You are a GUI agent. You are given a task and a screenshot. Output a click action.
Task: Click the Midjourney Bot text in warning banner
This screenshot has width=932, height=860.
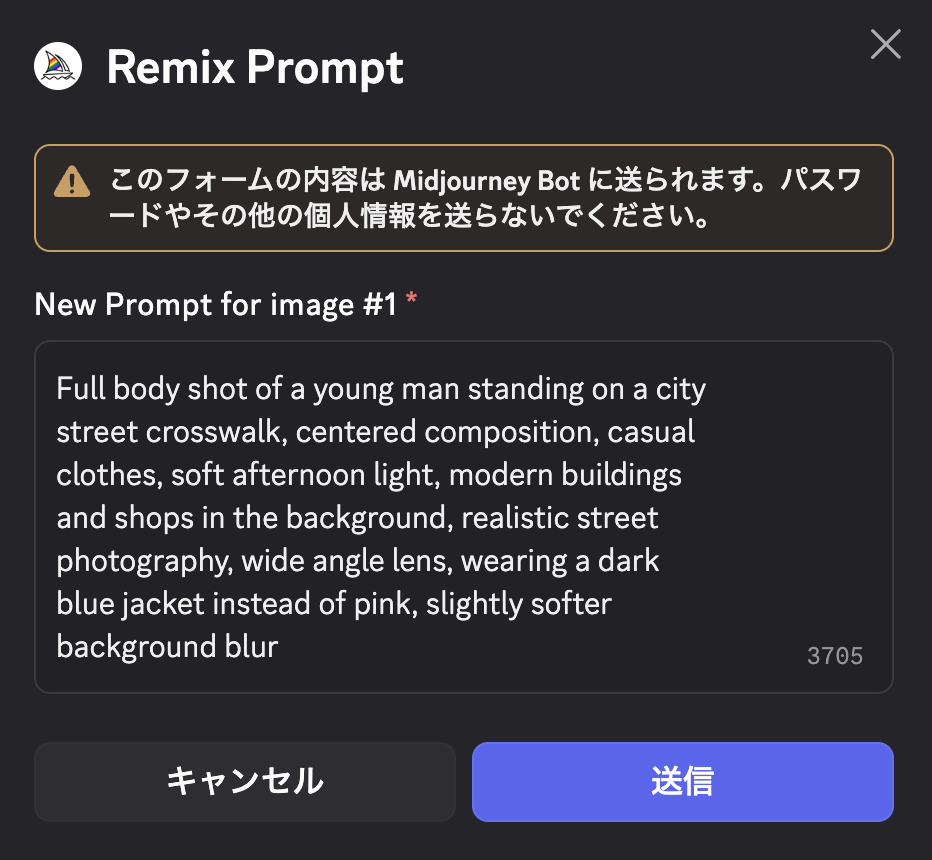click(486, 180)
